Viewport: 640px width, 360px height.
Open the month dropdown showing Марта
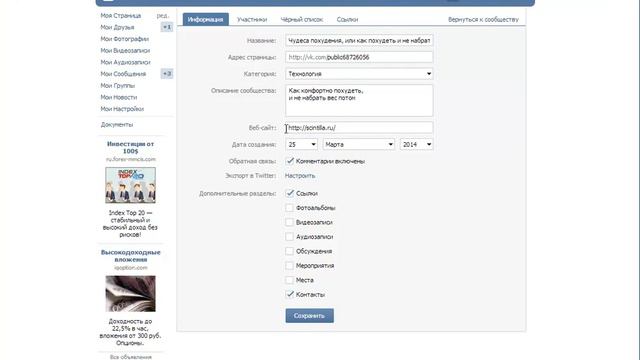[359, 144]
